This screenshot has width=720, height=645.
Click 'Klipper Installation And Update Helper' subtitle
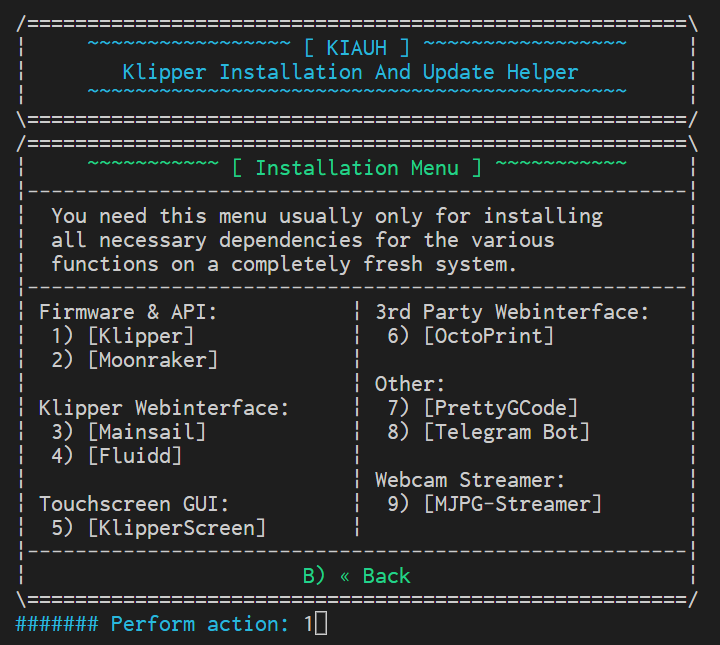[x=350, y=72]
